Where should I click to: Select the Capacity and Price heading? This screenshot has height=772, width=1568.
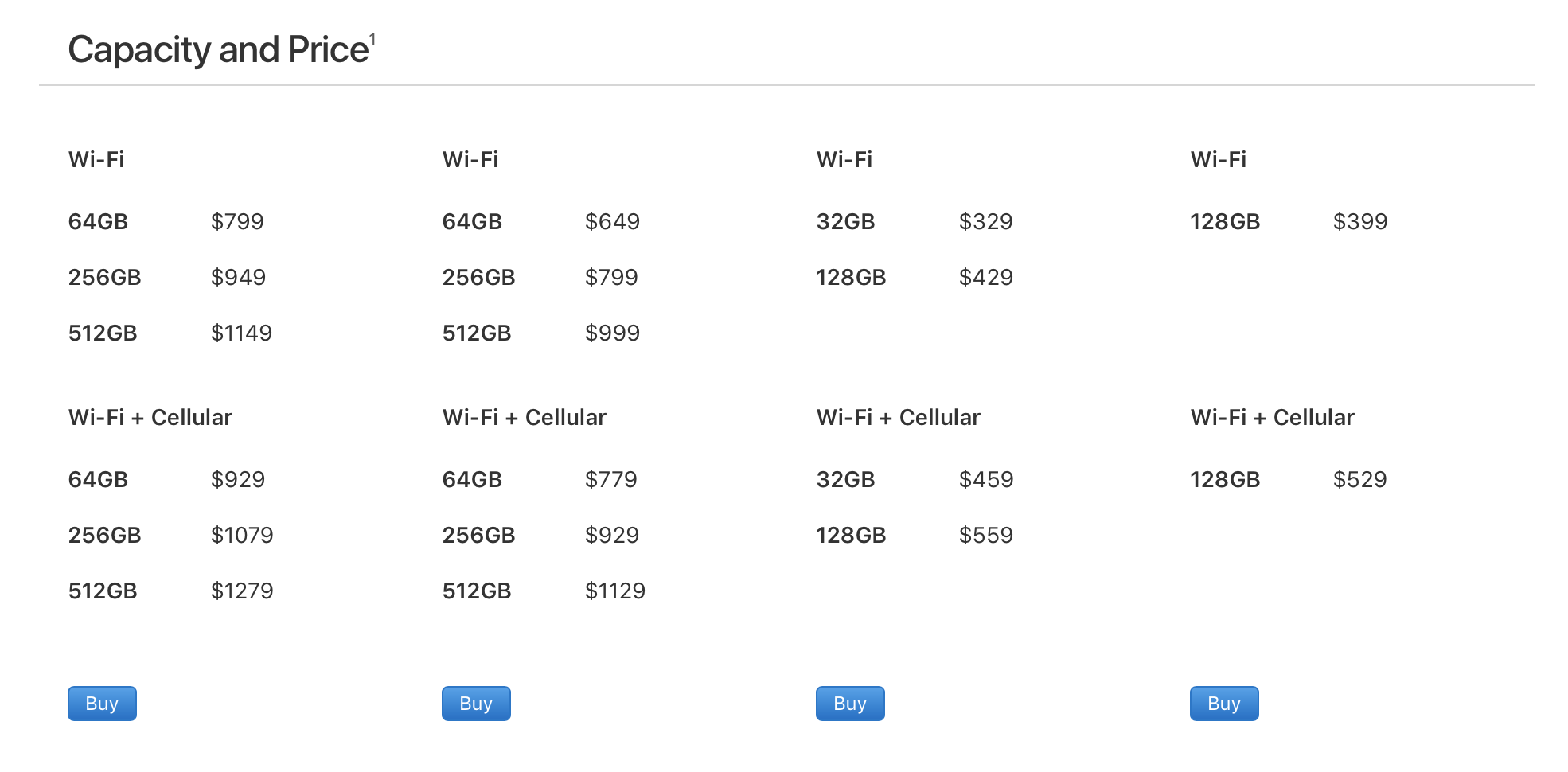[219, 49]
